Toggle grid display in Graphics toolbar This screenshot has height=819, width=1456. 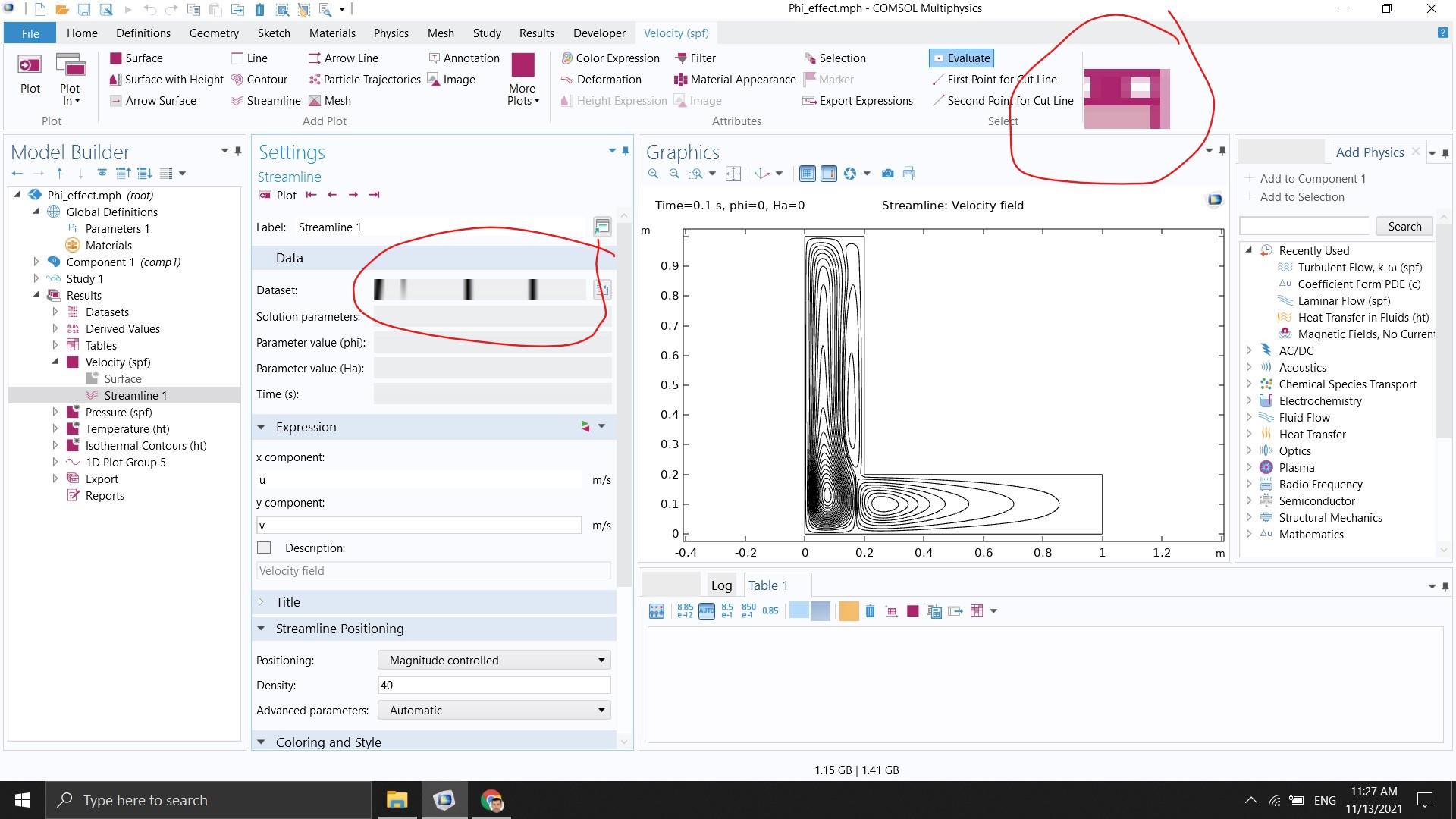coord(808,174)
